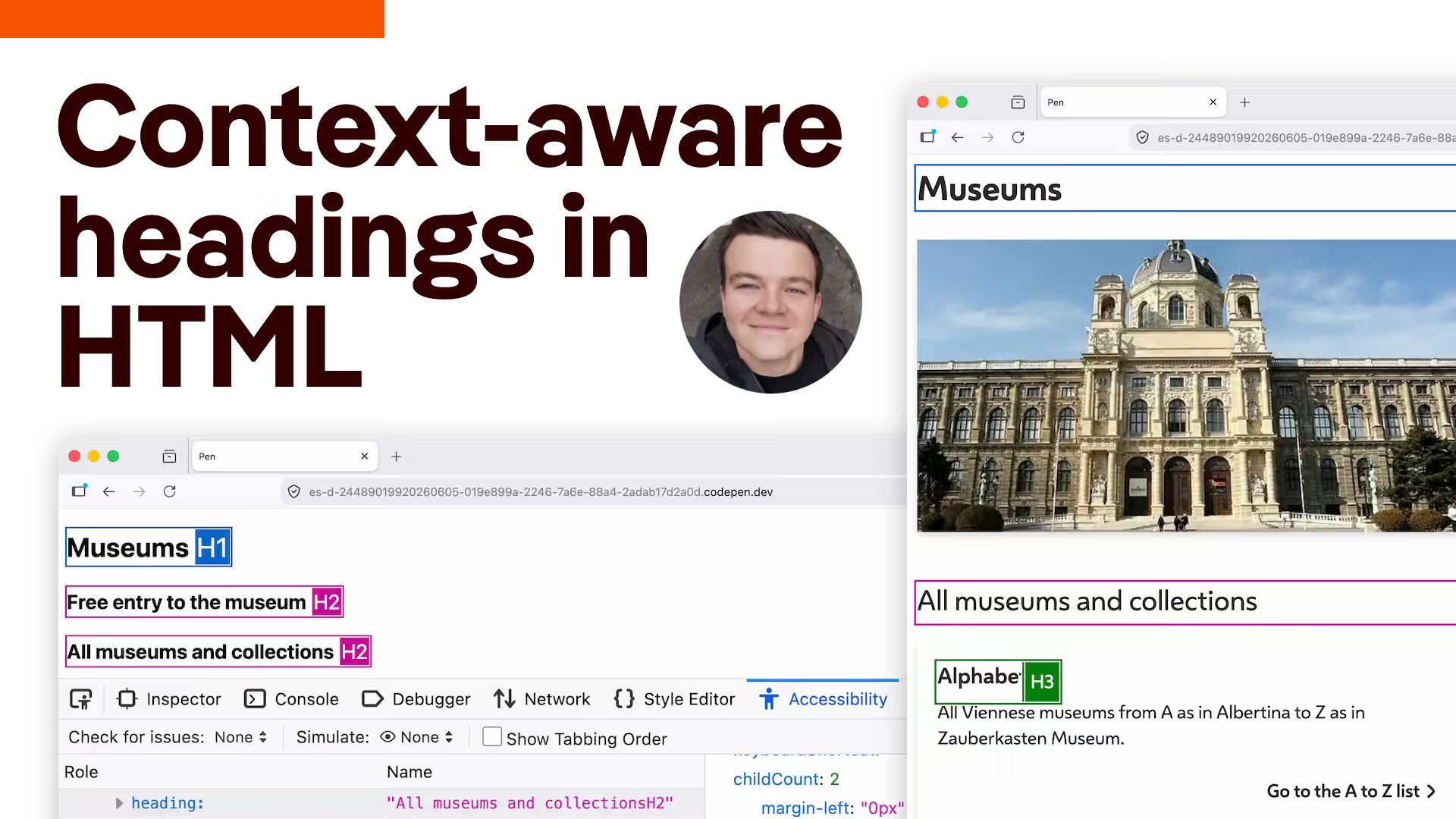The width and height of the screenshot is (1456, 819).
Task: Click the Role column header
Action: point(81,772)
